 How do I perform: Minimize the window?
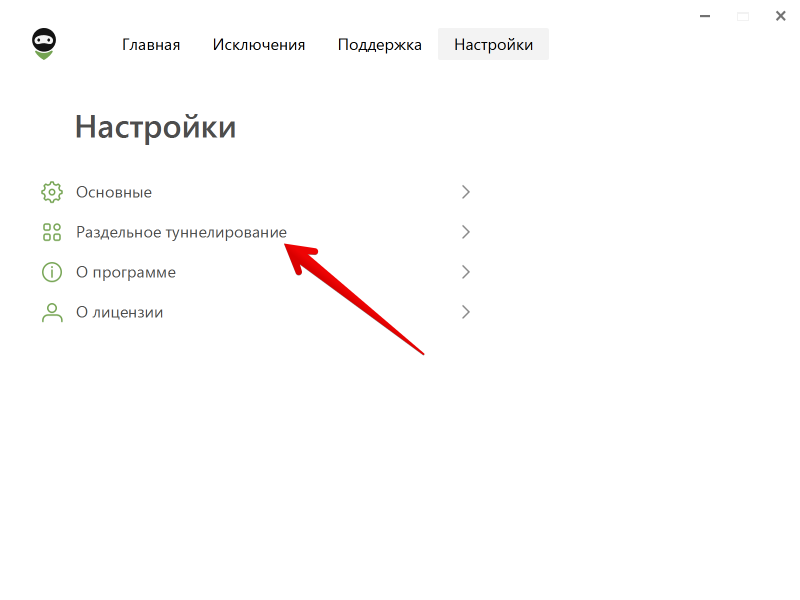pos(705,16)
